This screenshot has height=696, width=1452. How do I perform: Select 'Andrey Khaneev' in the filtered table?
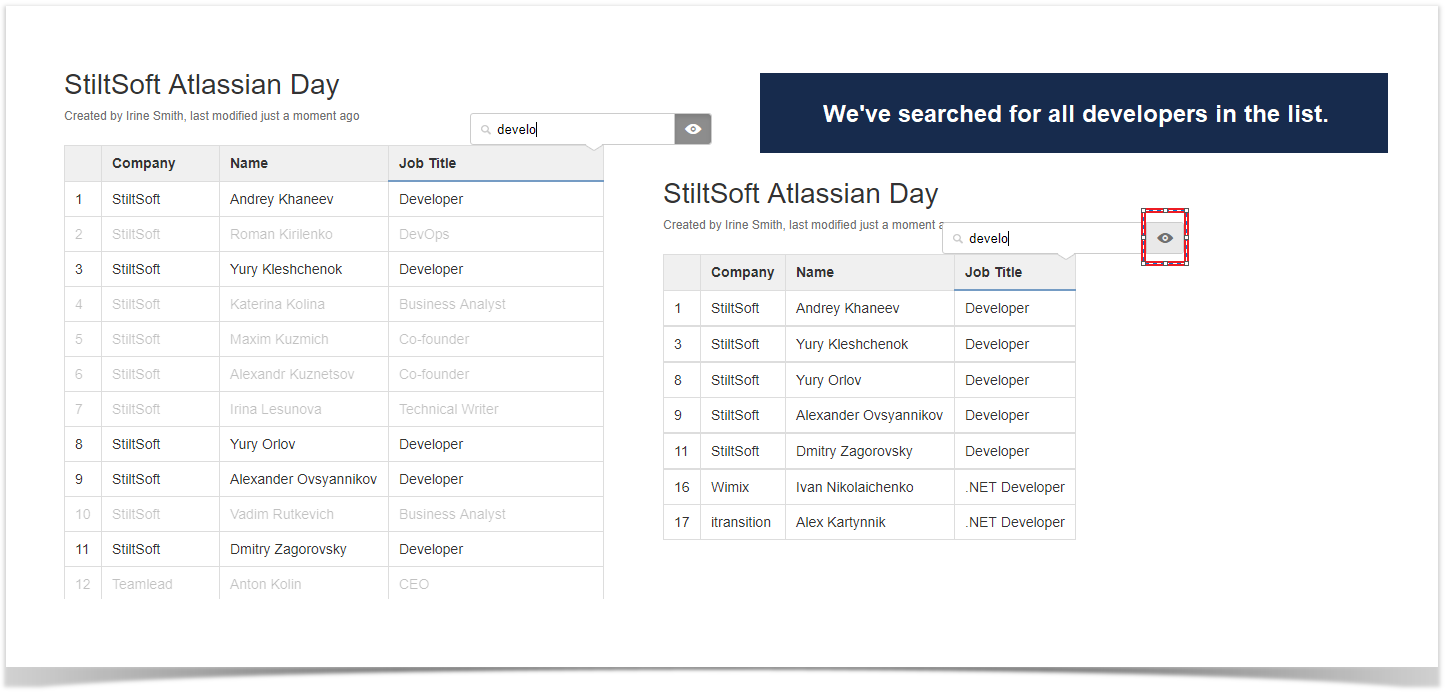tap(870, 308)
